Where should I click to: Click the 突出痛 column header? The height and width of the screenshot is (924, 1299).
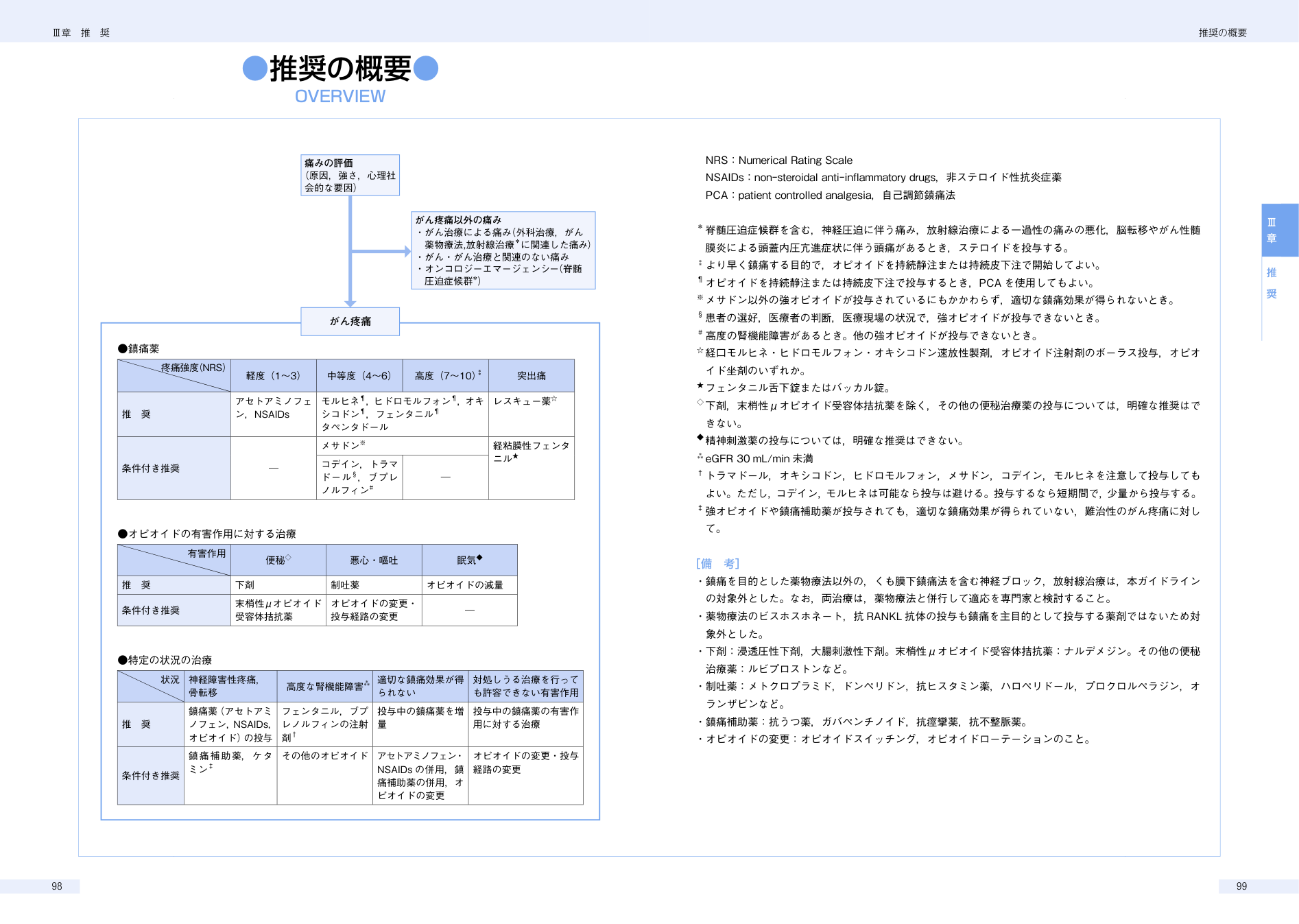pos(532,376)
